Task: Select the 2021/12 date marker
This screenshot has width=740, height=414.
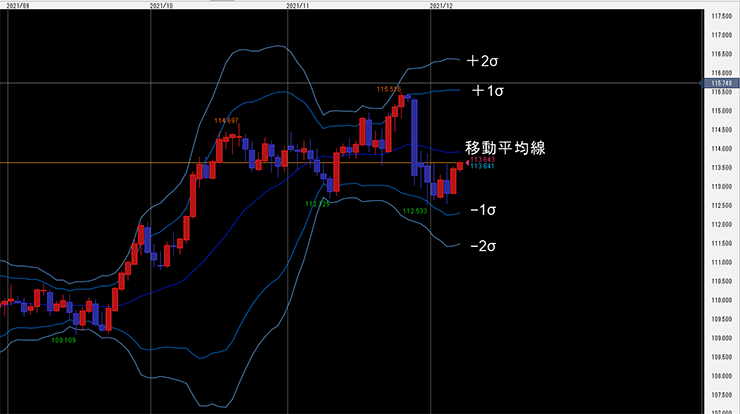Action: pos(441,5)
